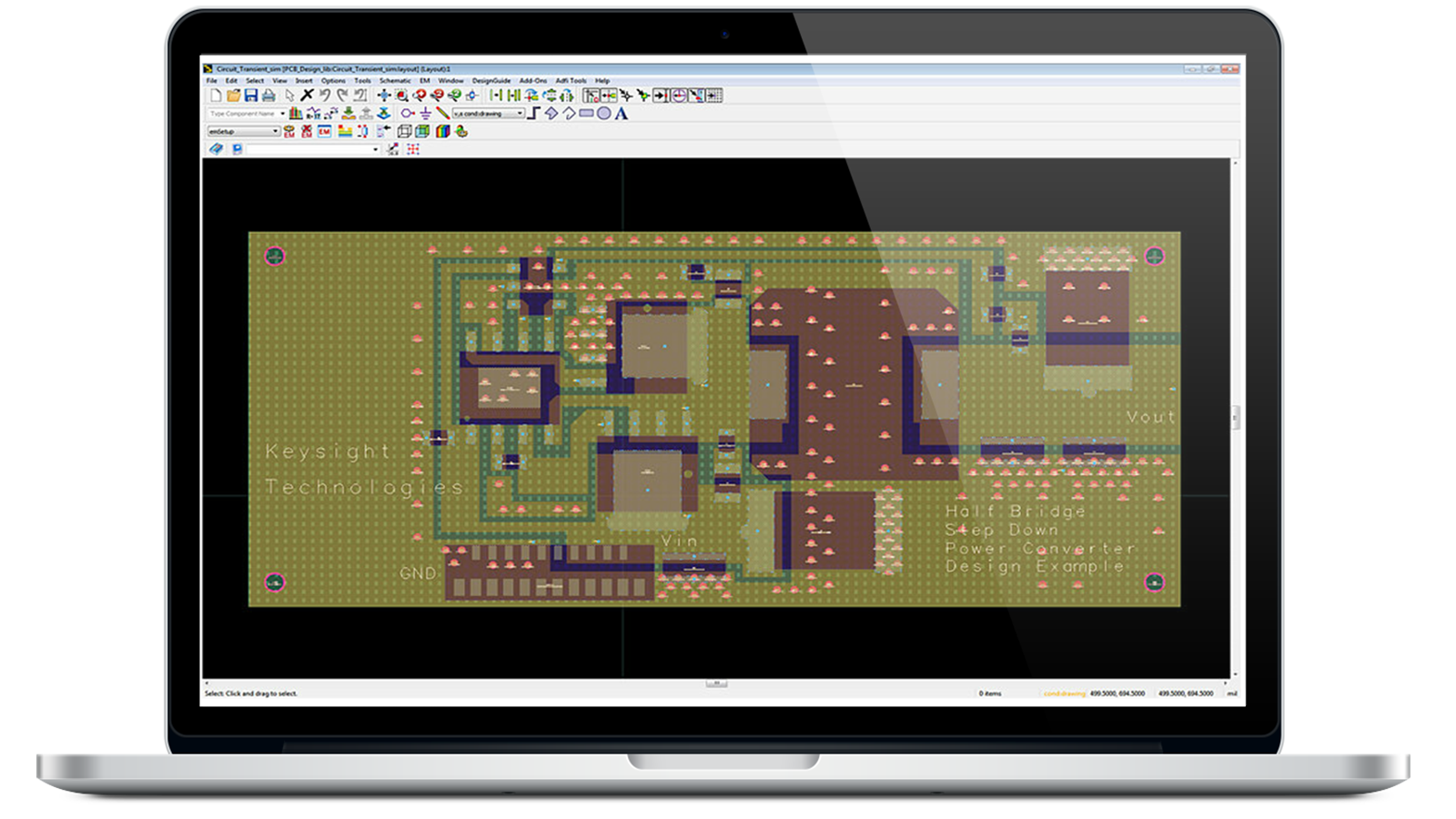Click the 3D layer stack colored icon
The height and width of the screenshot is (819, 1456).
(443, 132)
